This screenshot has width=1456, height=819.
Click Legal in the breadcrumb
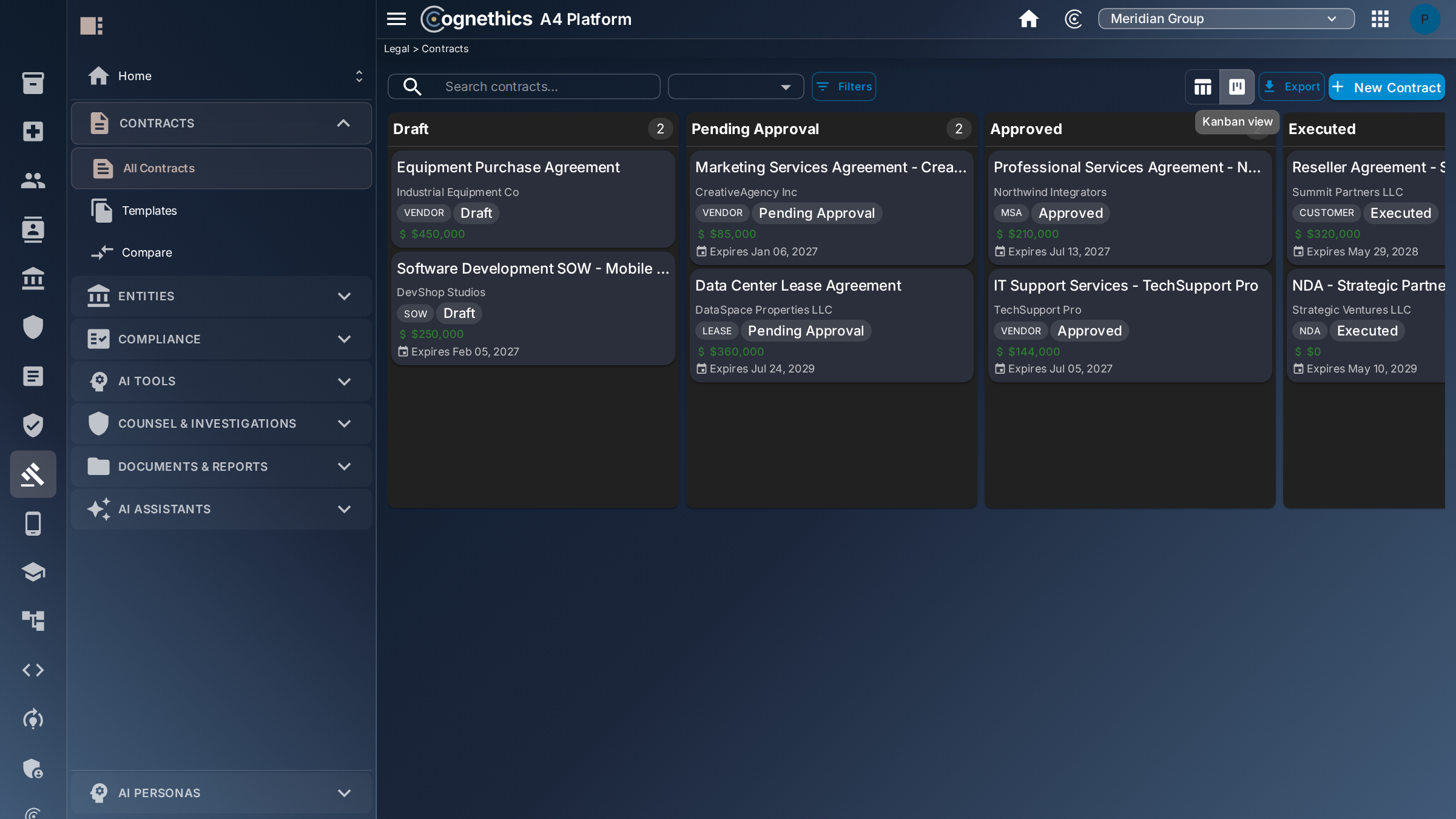coord(397,49)
